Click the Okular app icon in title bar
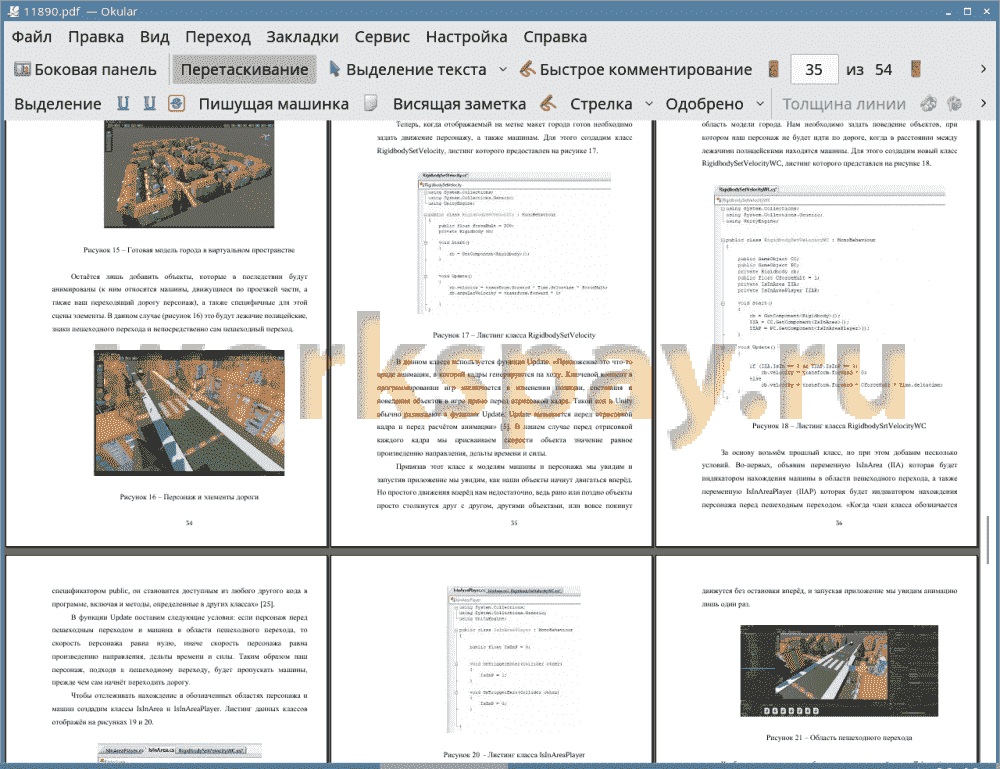The height and width of the screenshot is (769, 1000). [13, 11]
